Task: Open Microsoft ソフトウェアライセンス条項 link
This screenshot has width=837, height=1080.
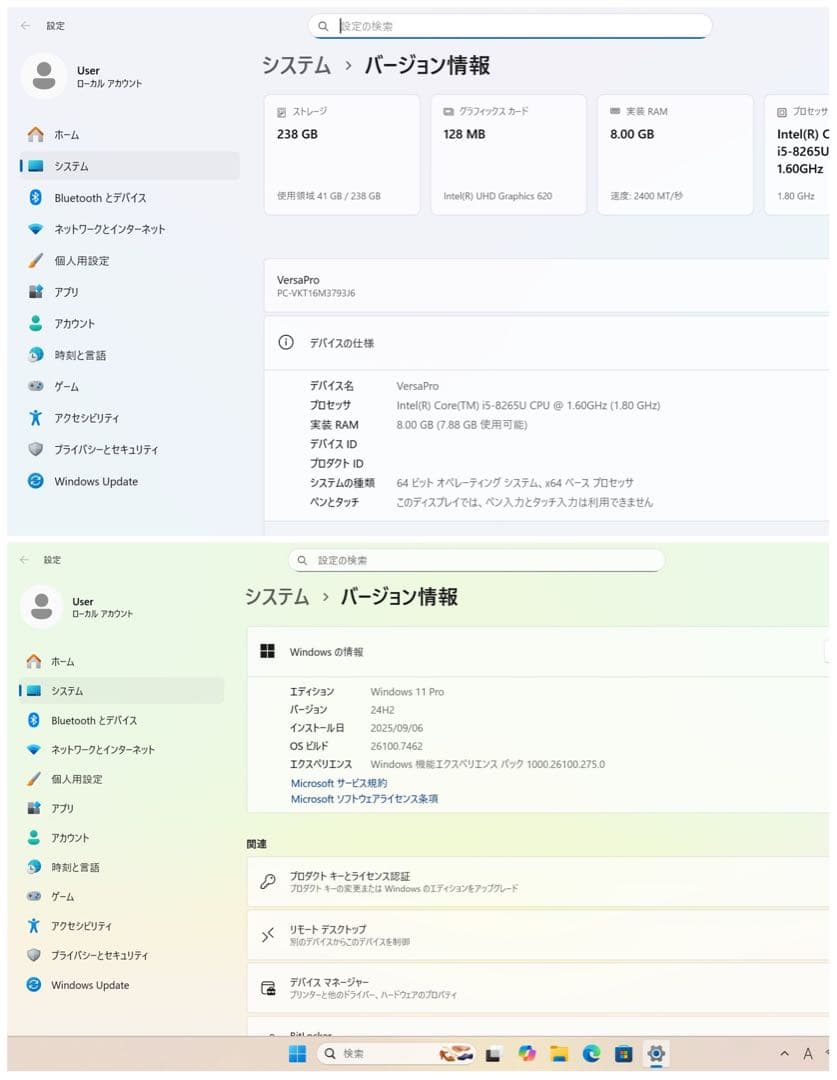Action: pyautogui.click(x=364, y=799)
